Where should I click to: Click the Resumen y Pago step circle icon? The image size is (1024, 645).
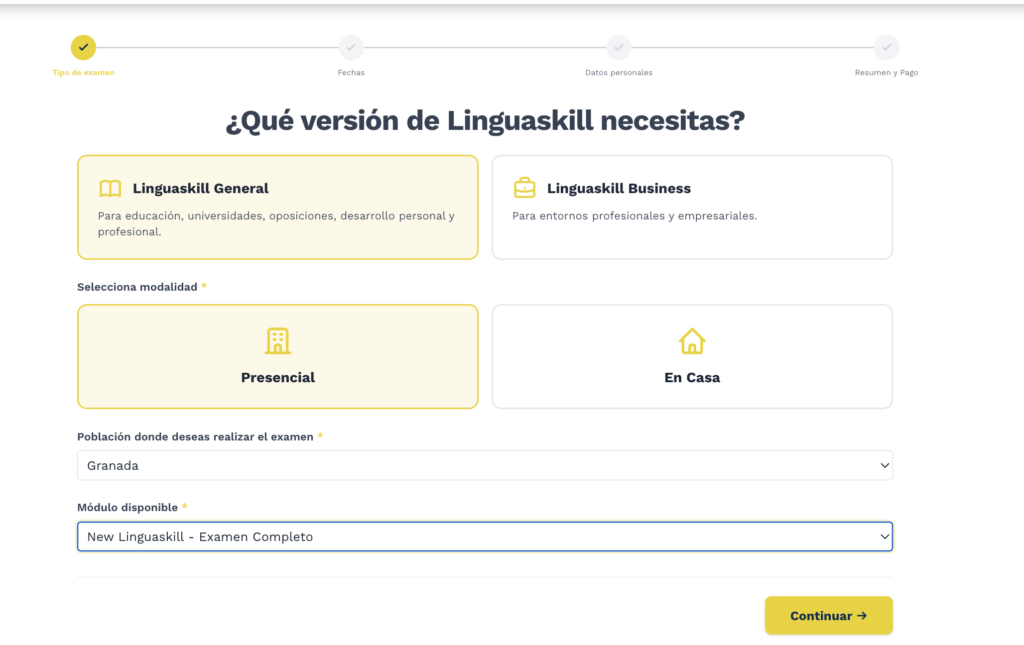886,47
